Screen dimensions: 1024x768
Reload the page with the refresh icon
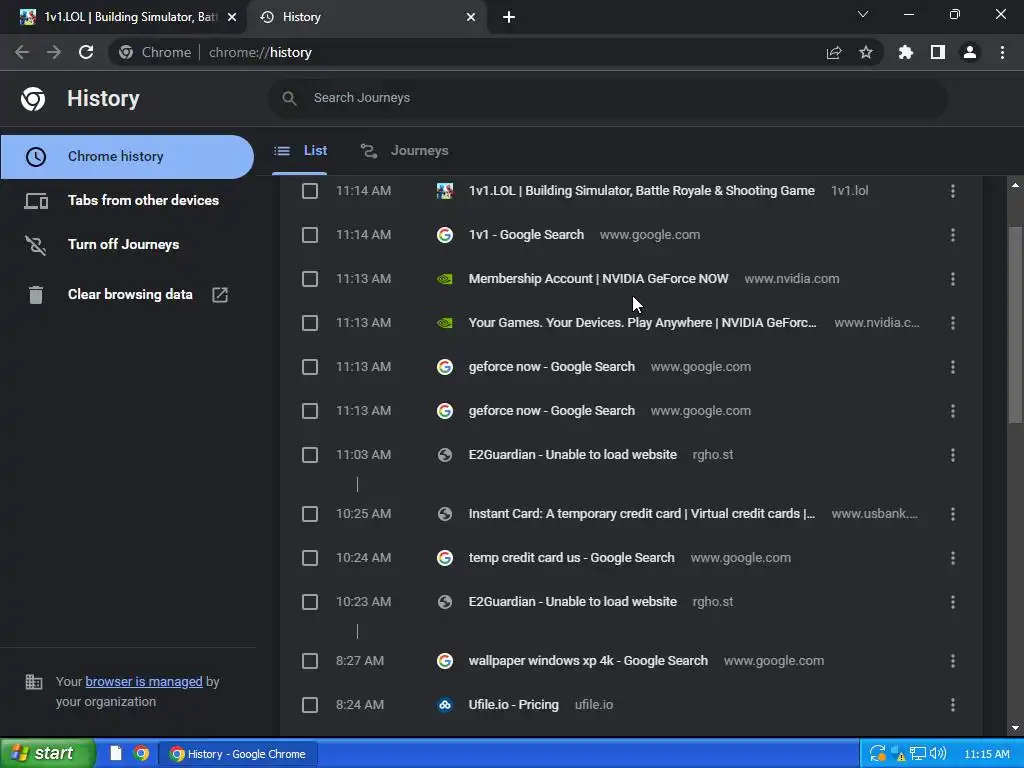coord(86,52)
